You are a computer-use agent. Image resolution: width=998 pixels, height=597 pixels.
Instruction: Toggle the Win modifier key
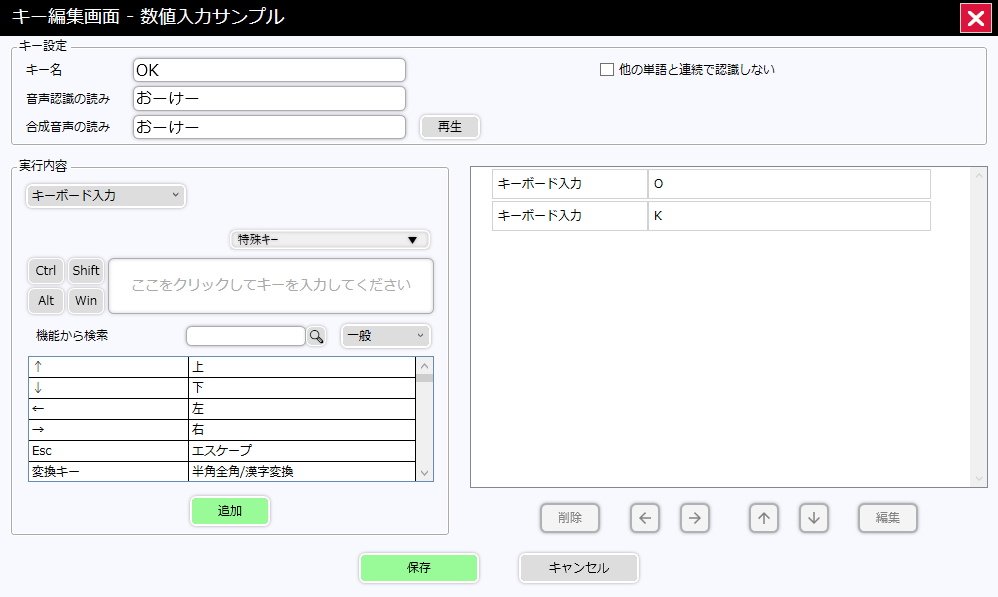[86, 300]
